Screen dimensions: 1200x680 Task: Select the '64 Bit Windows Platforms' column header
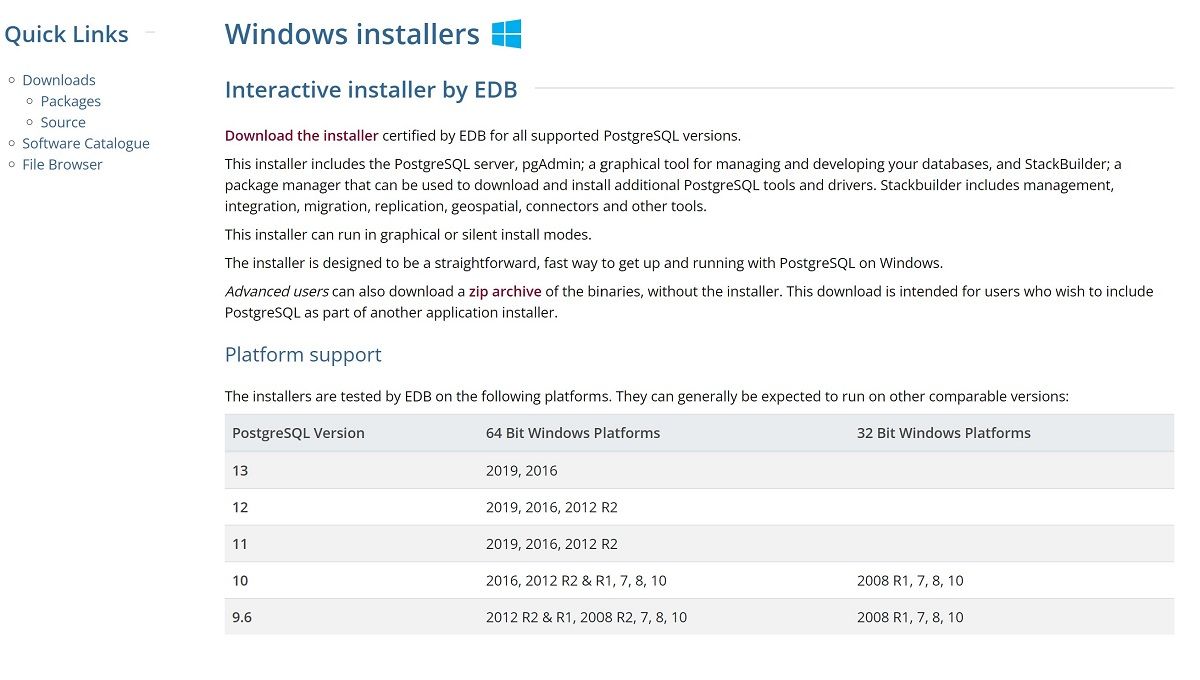573,433
